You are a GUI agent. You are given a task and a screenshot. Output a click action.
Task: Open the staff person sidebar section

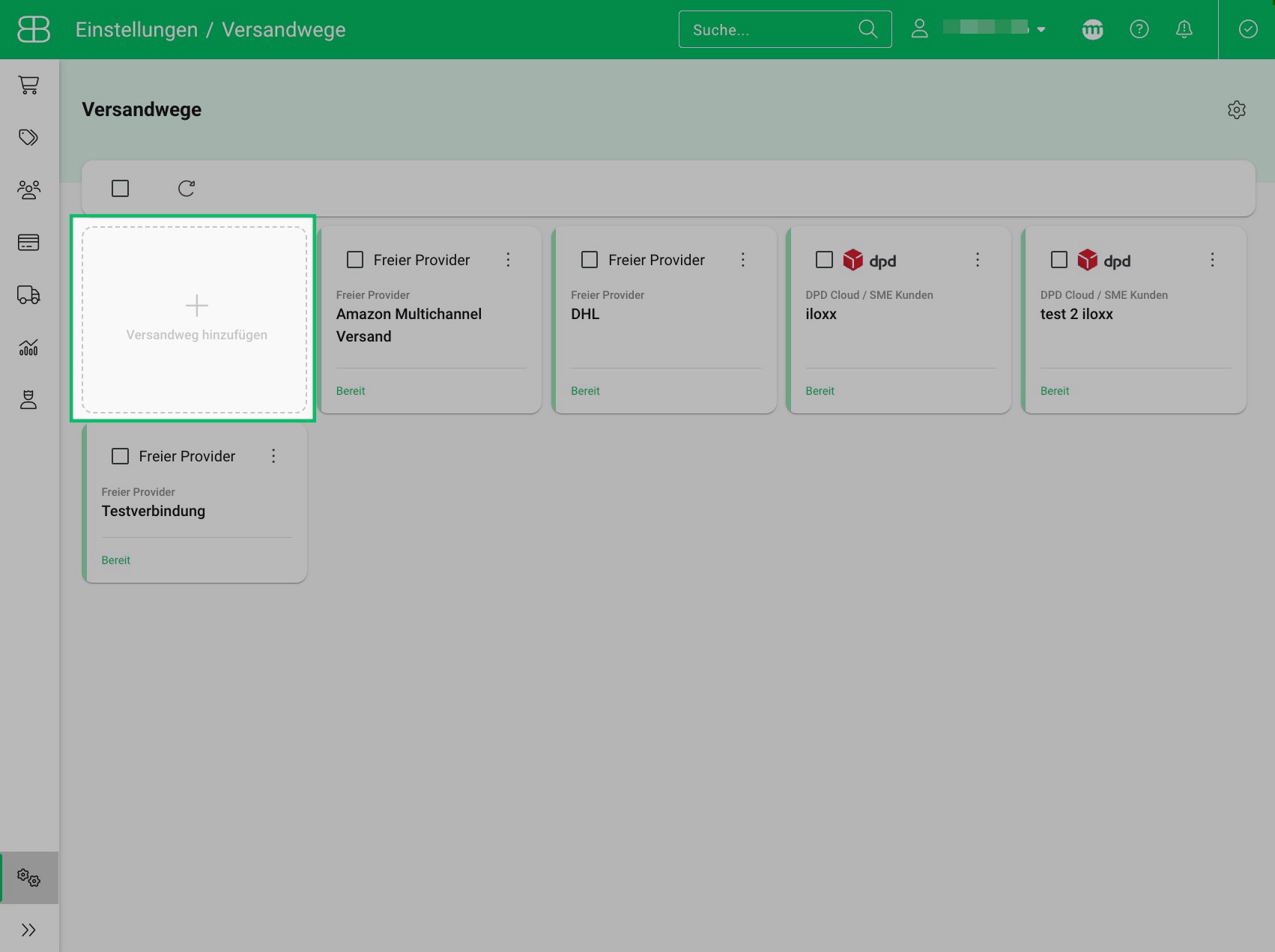coord(28,400)
